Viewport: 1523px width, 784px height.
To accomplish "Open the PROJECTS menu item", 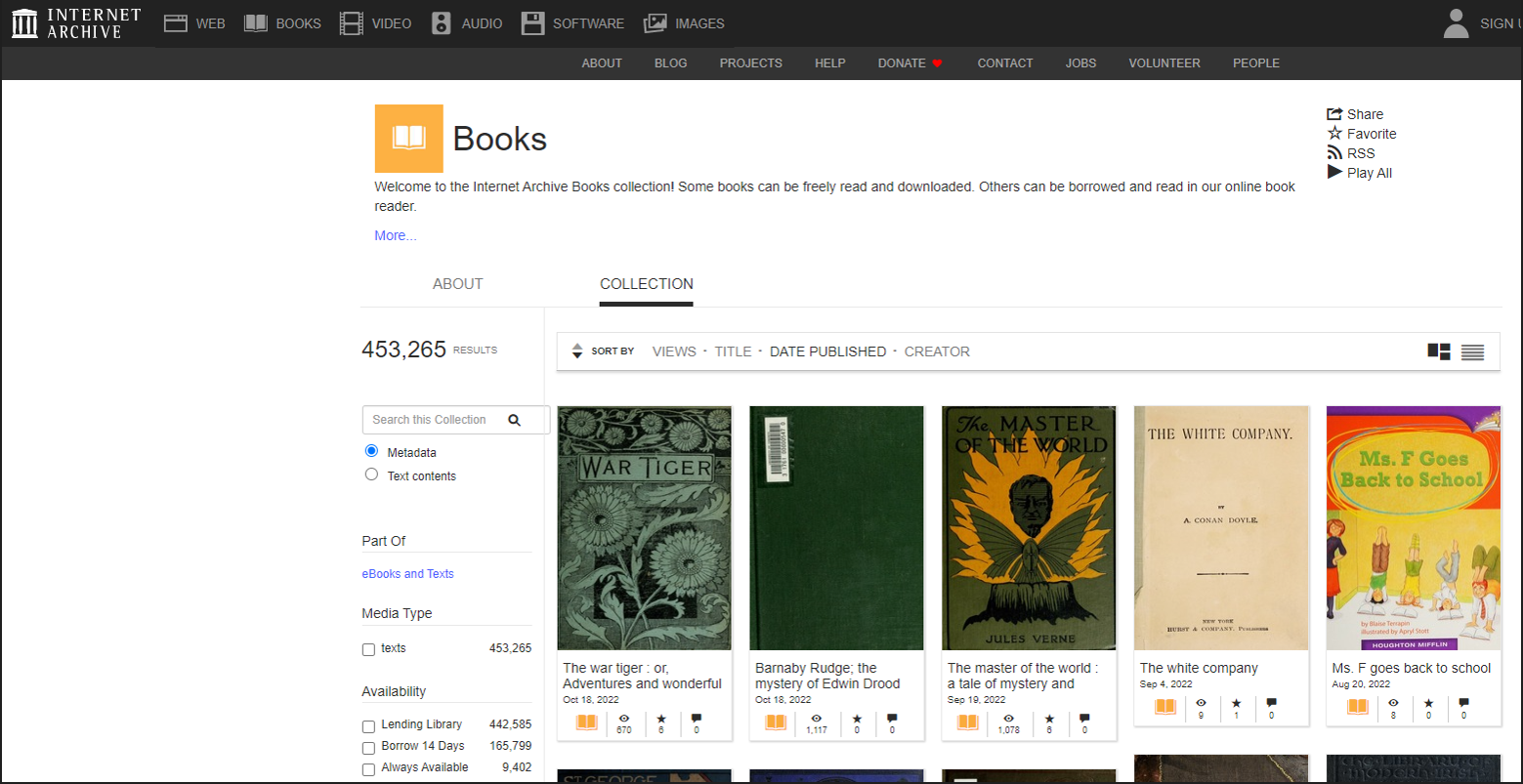I will click(751, 63).
